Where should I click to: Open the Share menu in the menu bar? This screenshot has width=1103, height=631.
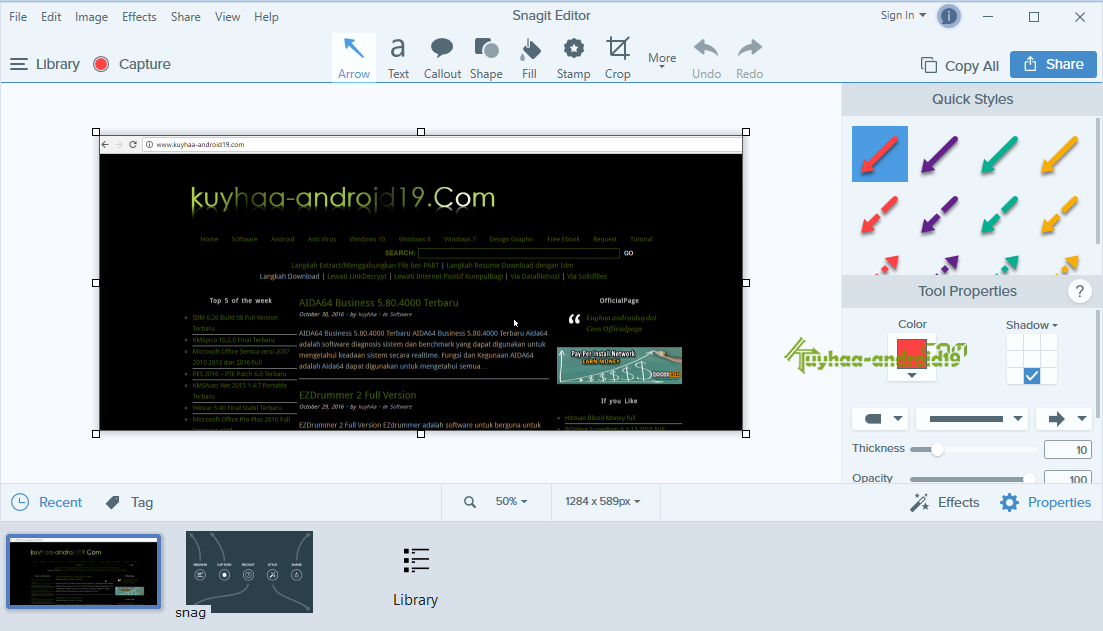pyautogui.click(x=186, y=17)
